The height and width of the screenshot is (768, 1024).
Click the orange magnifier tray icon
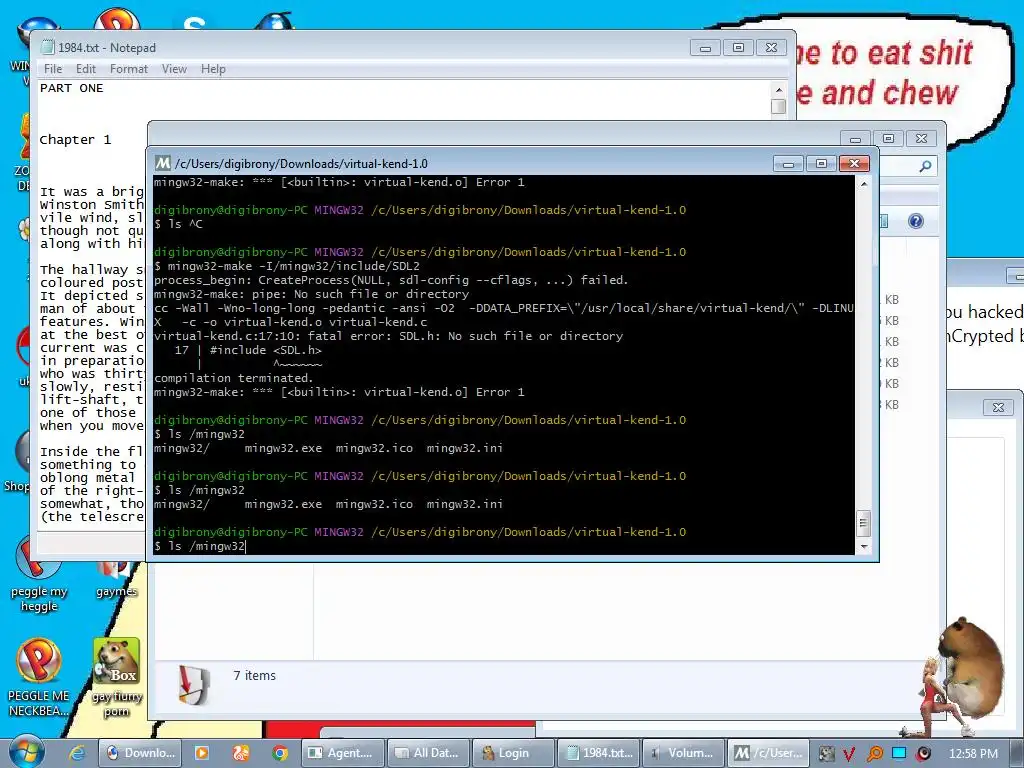tap(874, 754)
